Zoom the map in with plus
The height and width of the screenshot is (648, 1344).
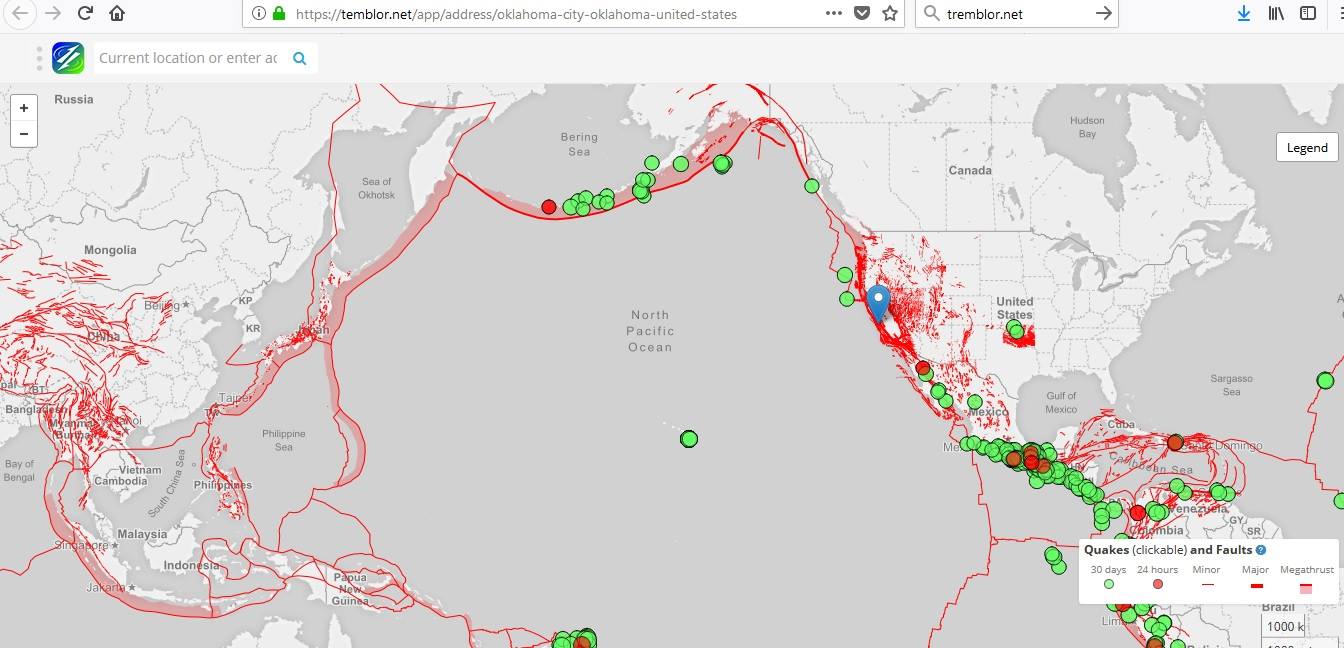[24, 107]
